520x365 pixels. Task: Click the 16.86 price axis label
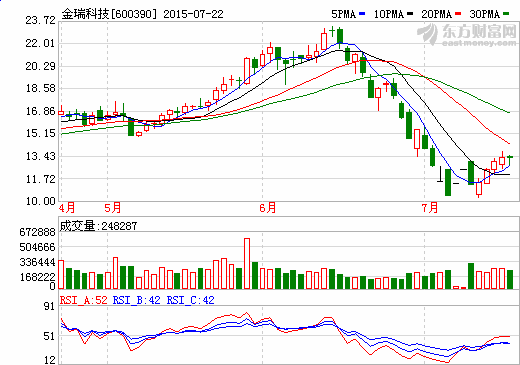point(40,111)
